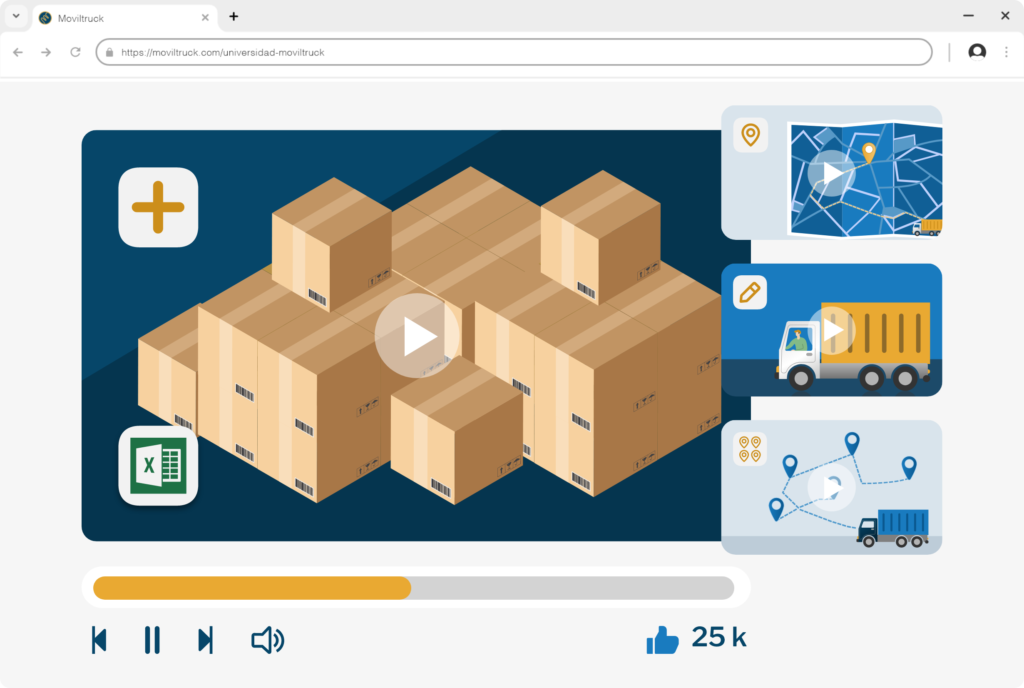Open a new browser tab
This screenshot has height=688, width=1024.
coord(234,16)
